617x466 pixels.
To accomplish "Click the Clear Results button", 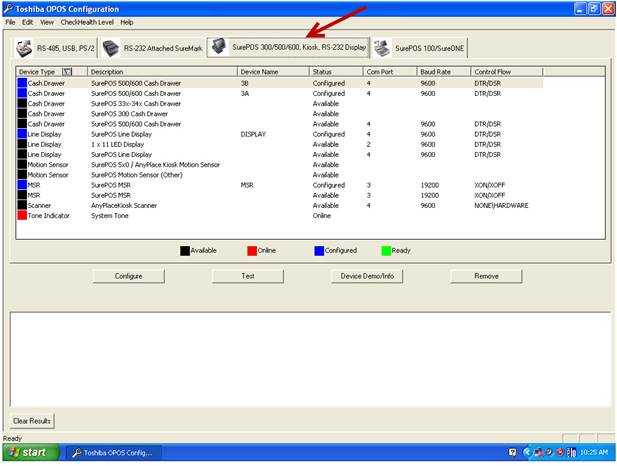I will [32, 421].
